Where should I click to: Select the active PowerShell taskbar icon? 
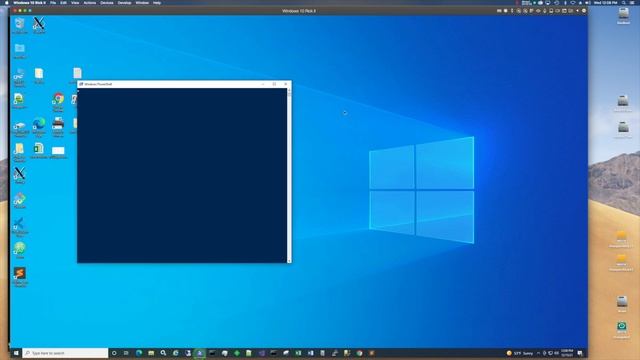[x=200, y=353]
